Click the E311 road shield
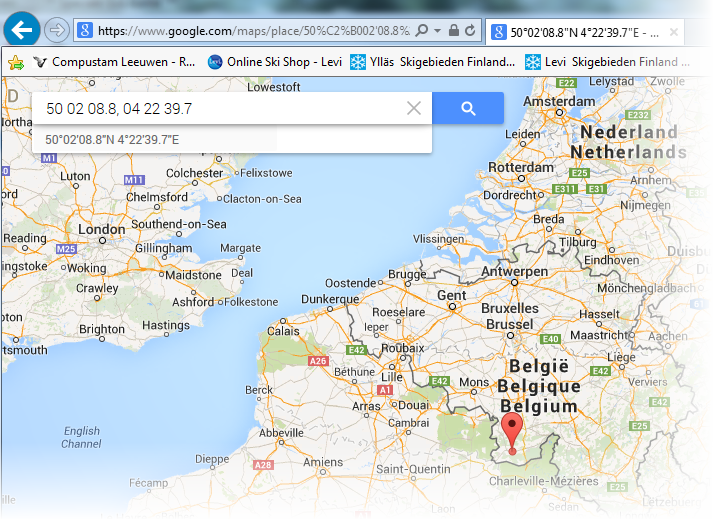This screenshot has width=713, height=520. [565, 189]
